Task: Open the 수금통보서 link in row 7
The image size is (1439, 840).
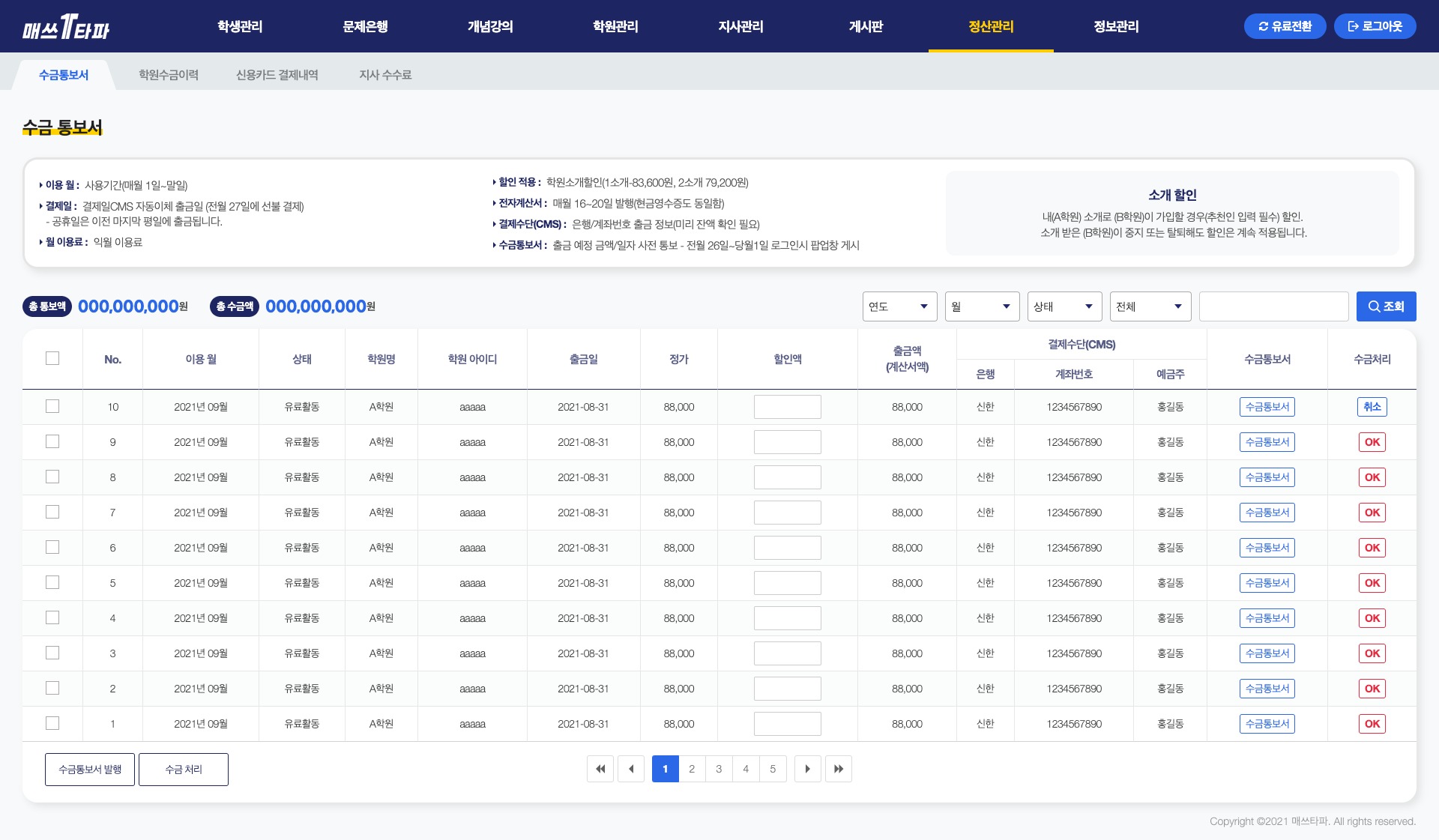Action: (1267, 513)
